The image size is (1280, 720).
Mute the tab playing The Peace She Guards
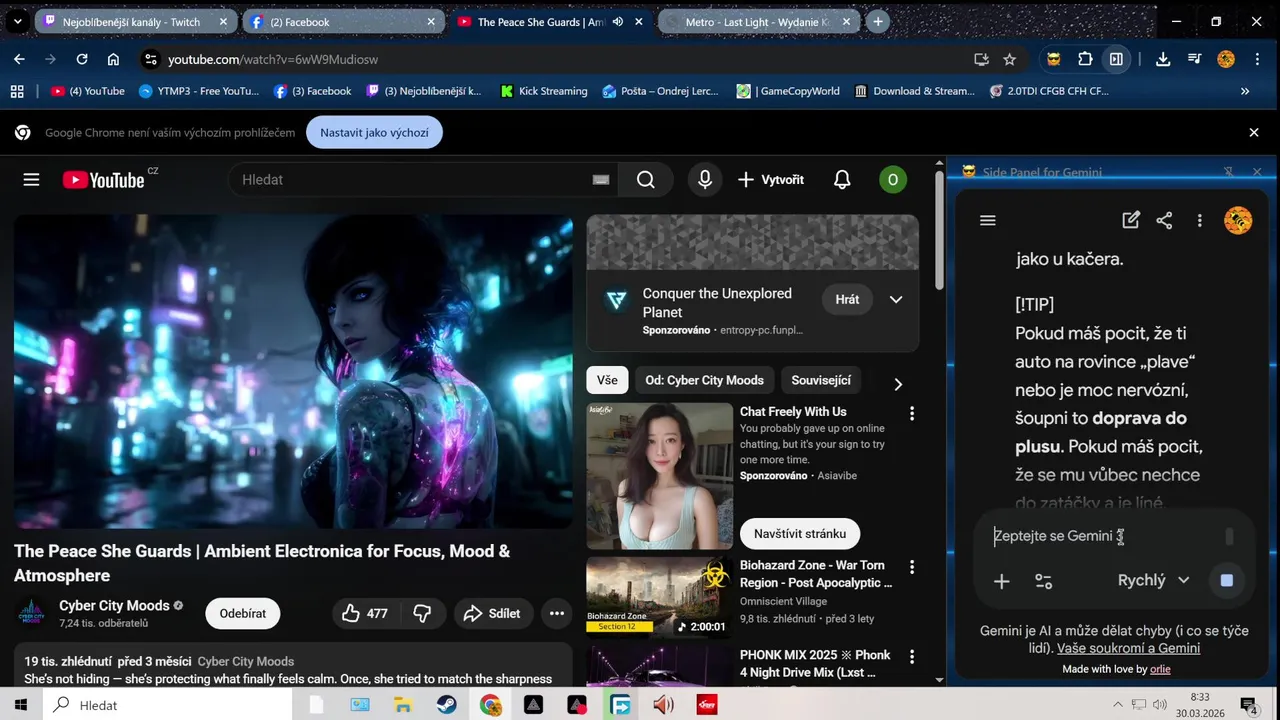(x=617, y=22)
